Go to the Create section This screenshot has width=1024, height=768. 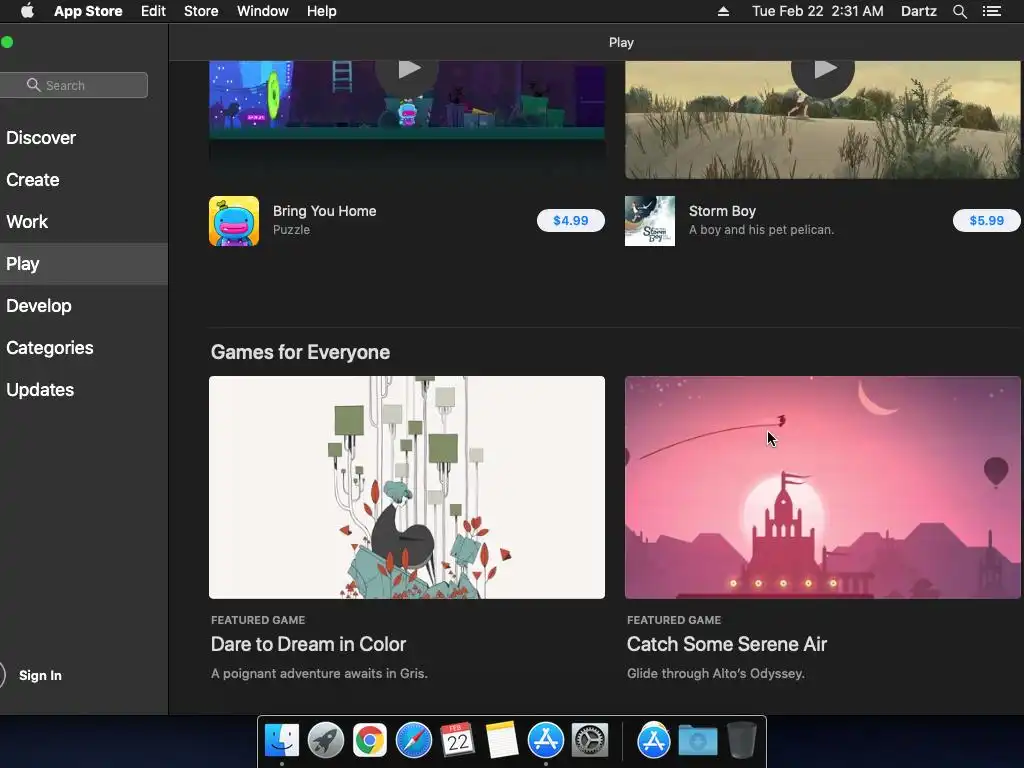tap(84, 180)
